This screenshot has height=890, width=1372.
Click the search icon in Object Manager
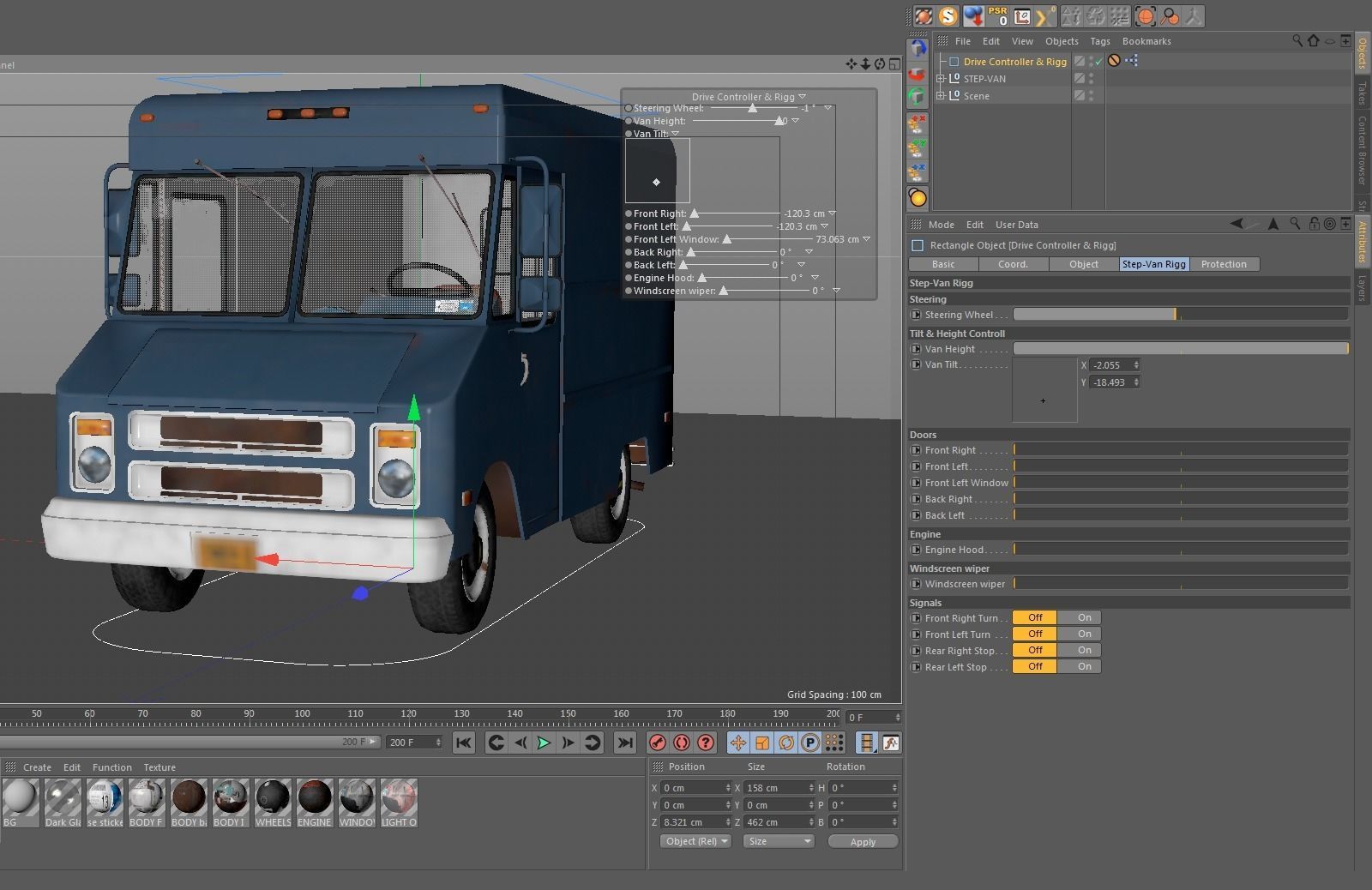[x=1297, y=40]
